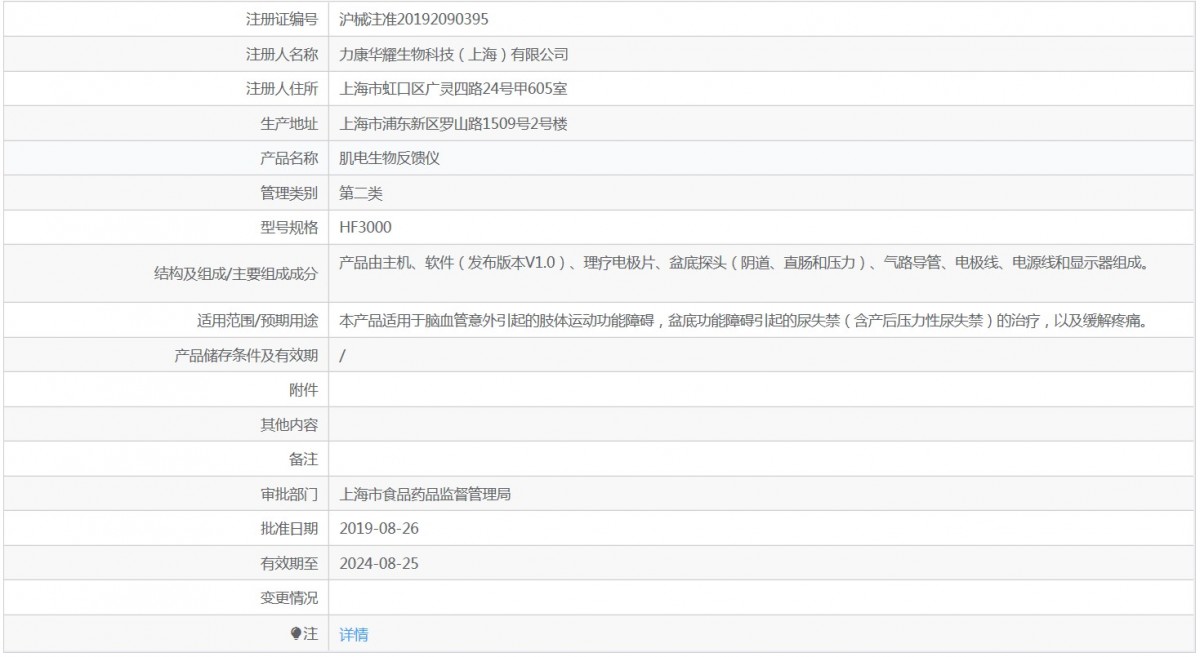Open the 详情 link
The width and height of the screenshot is (1200, 657).
pos(354,634)
